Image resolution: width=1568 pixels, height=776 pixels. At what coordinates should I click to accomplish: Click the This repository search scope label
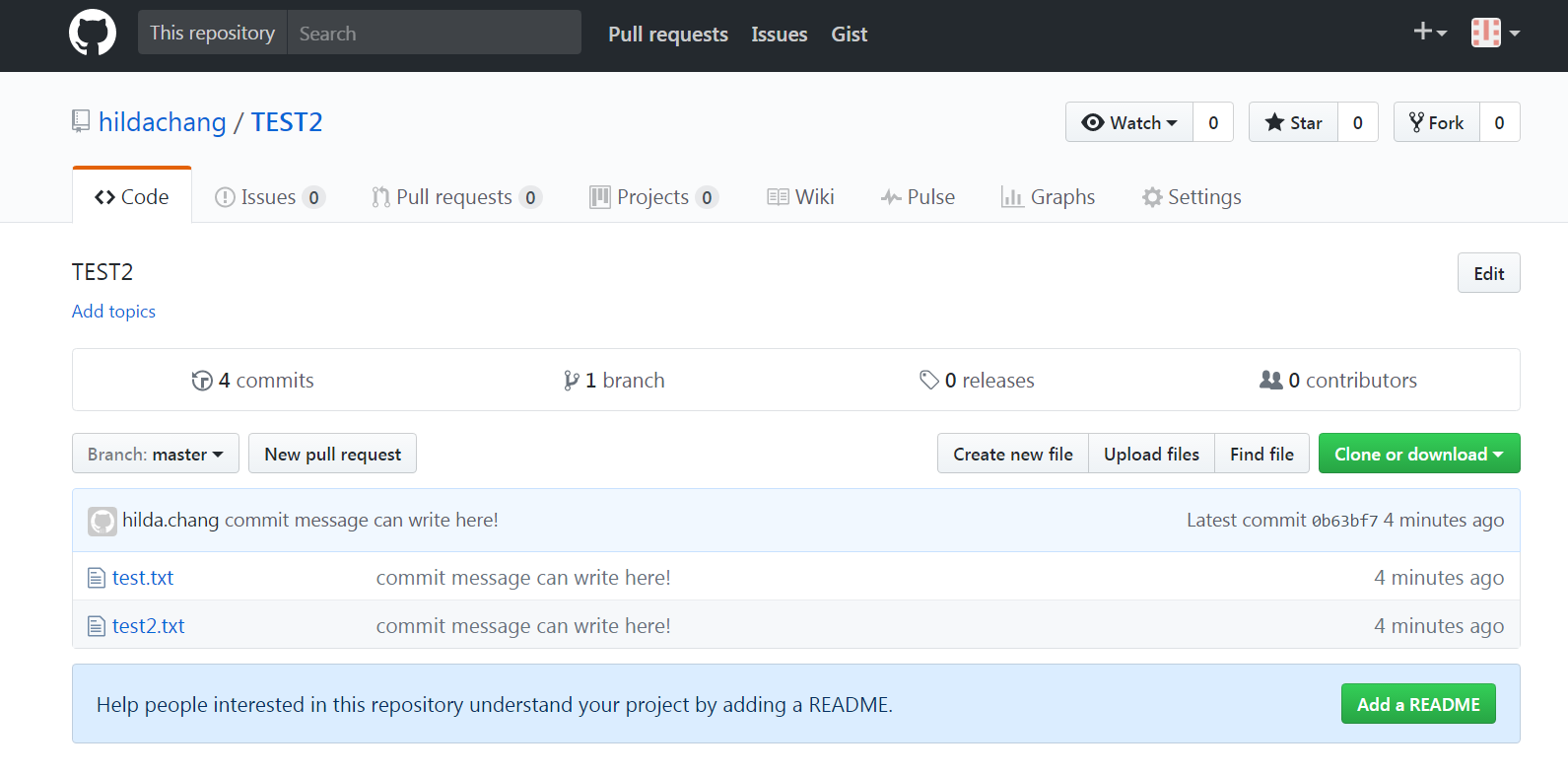pyautogui.click(x=212, y=33)
